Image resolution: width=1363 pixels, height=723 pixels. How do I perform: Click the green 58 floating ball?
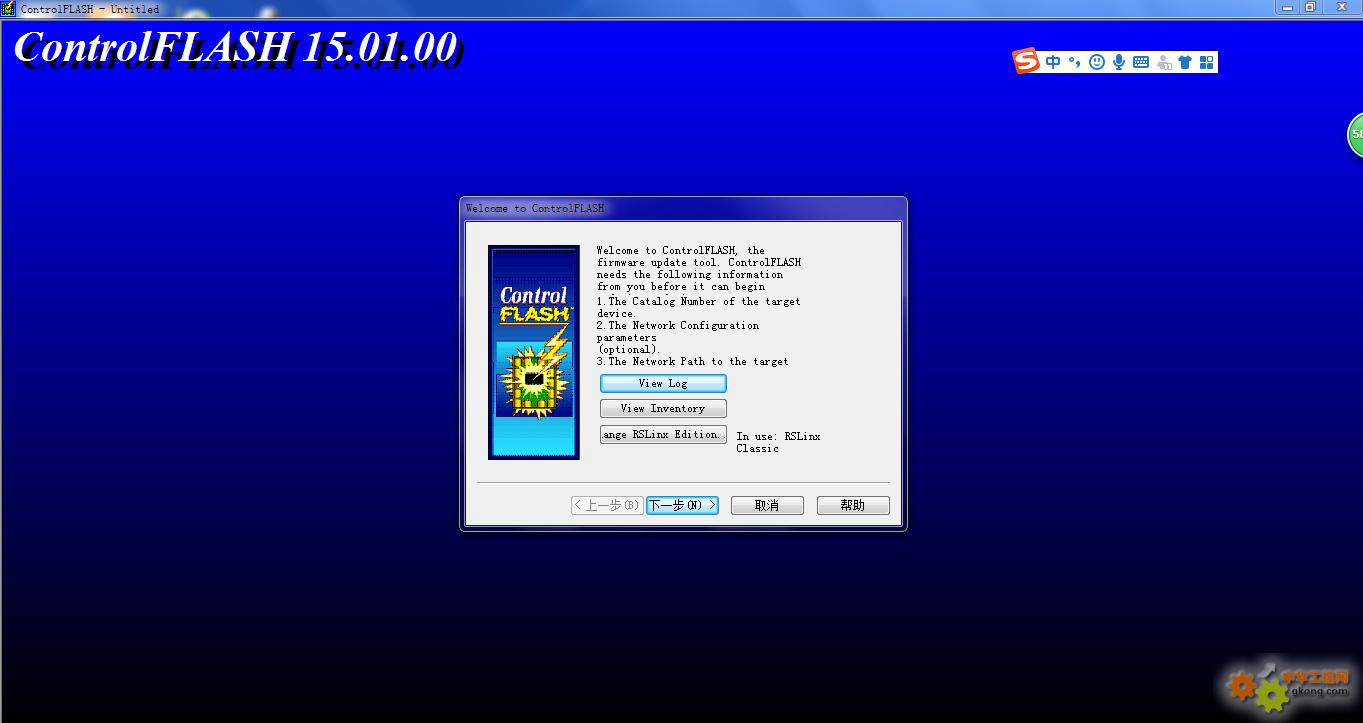click(x=1356, y=134)
